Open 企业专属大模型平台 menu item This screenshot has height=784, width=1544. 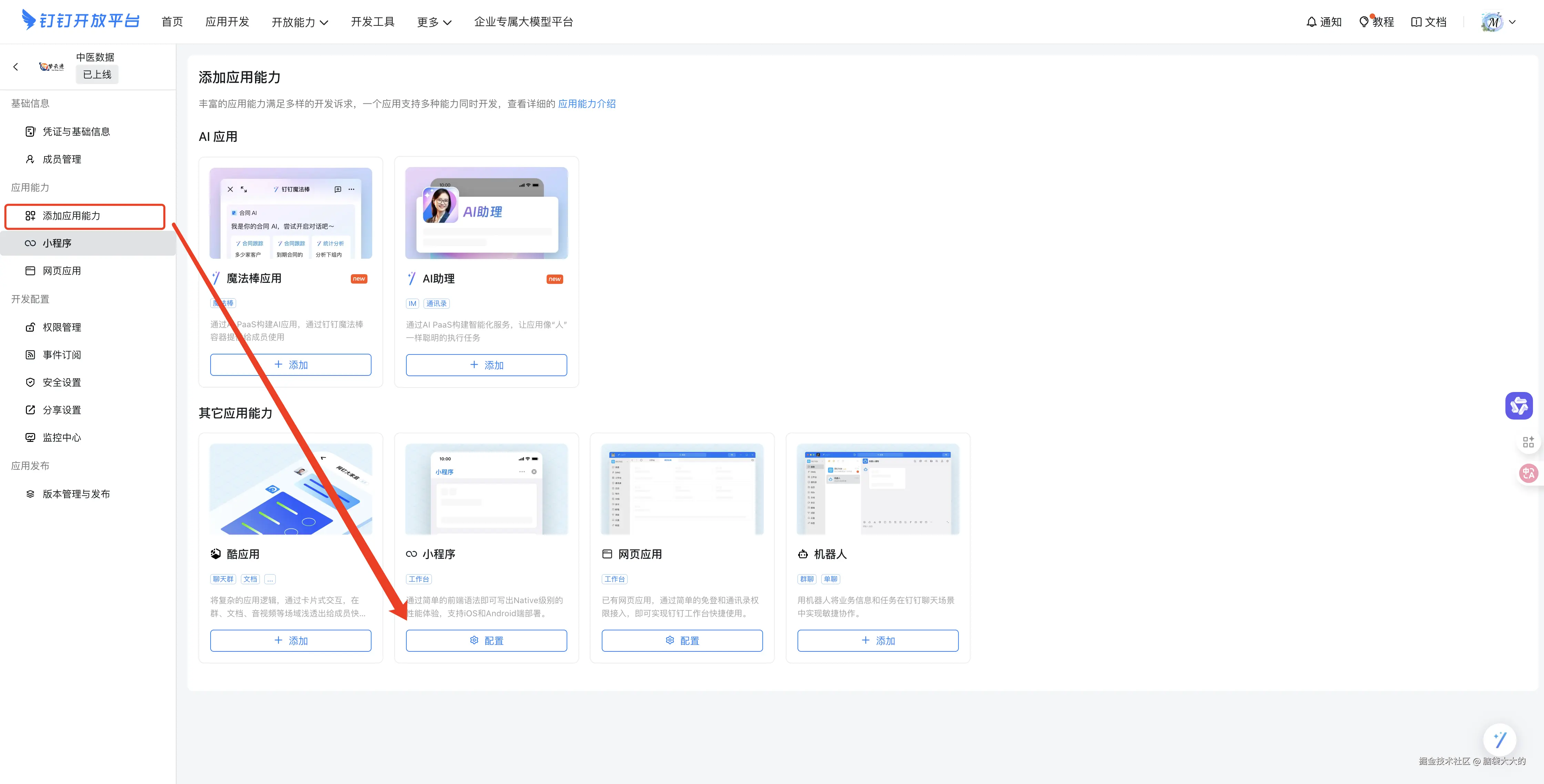pos(523,22)
